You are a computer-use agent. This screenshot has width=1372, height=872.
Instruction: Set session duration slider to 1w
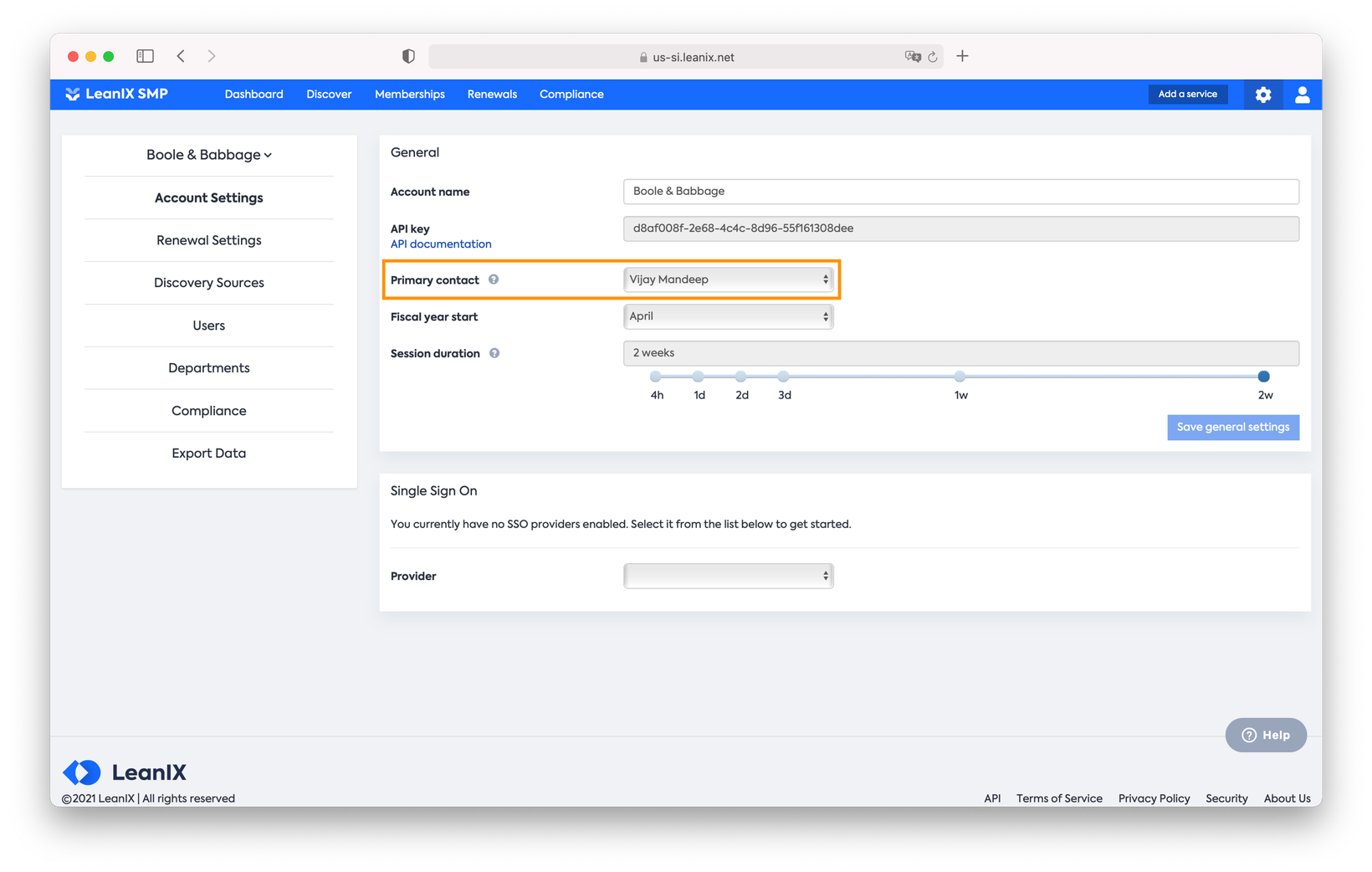[960, 377]
